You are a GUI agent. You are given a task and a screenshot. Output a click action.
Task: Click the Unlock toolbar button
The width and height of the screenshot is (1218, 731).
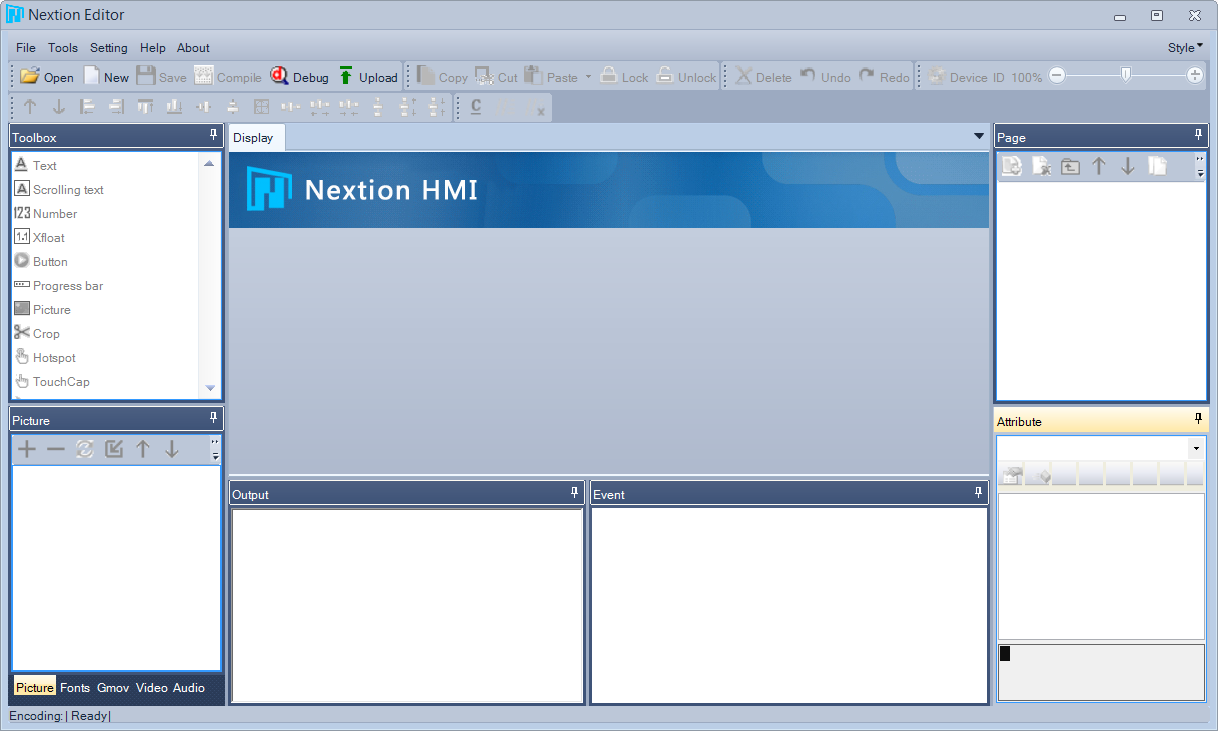point(686,77)
